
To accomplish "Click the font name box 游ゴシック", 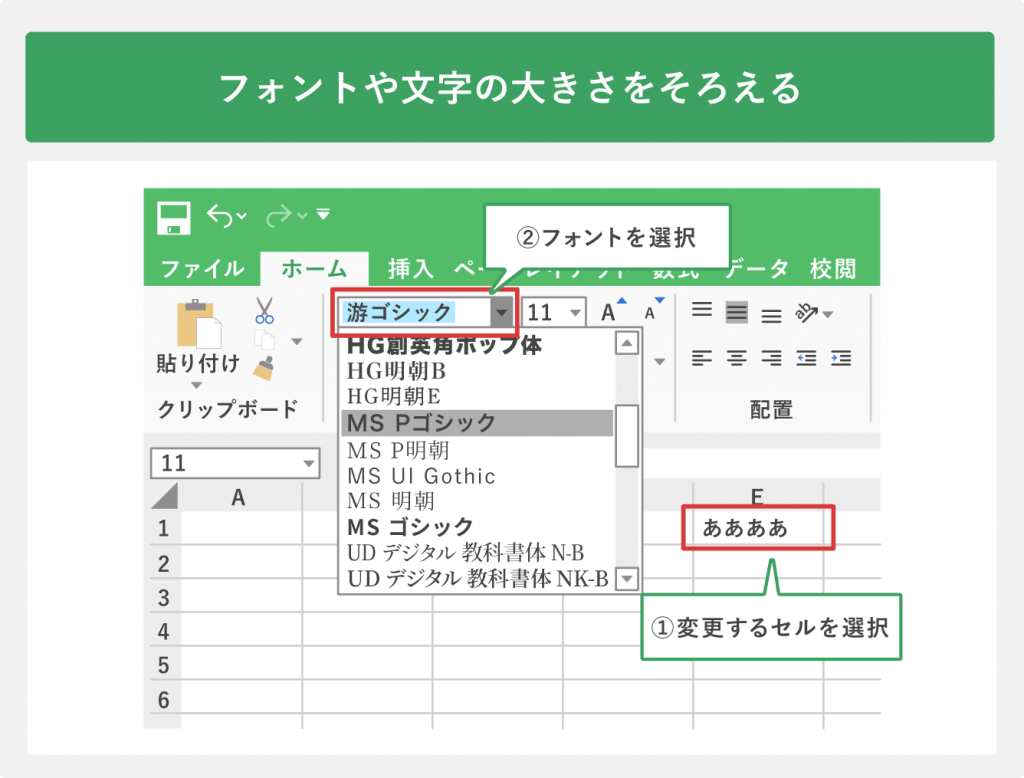I will (414, 312).
